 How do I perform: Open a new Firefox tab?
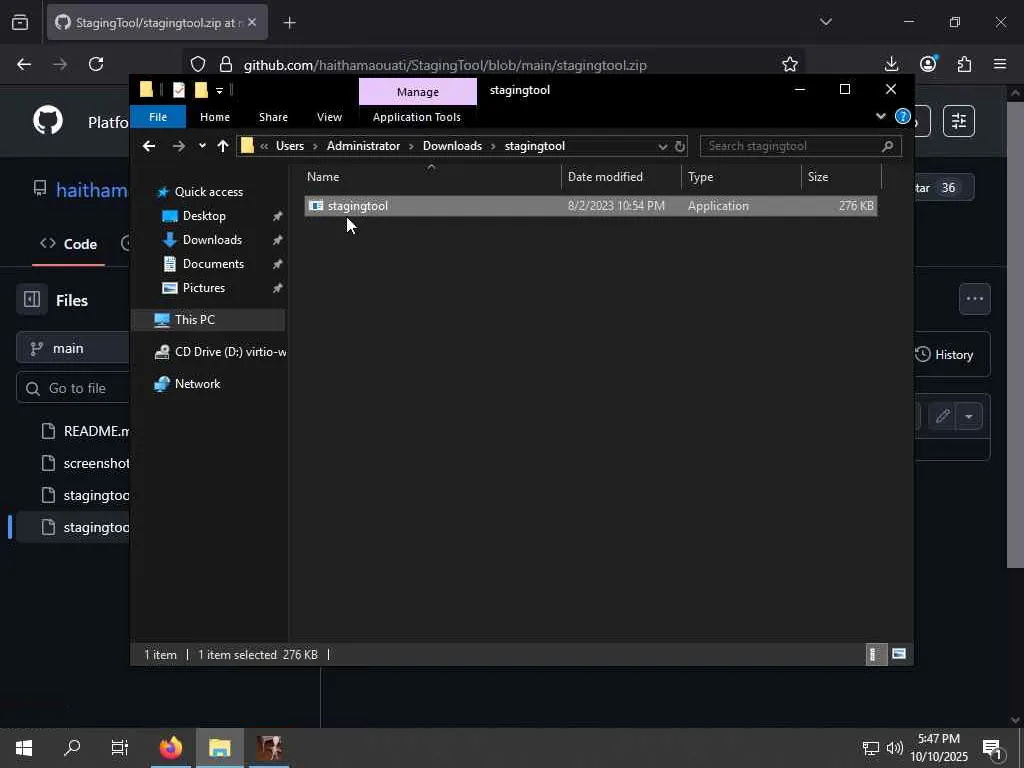coord(290,23)
